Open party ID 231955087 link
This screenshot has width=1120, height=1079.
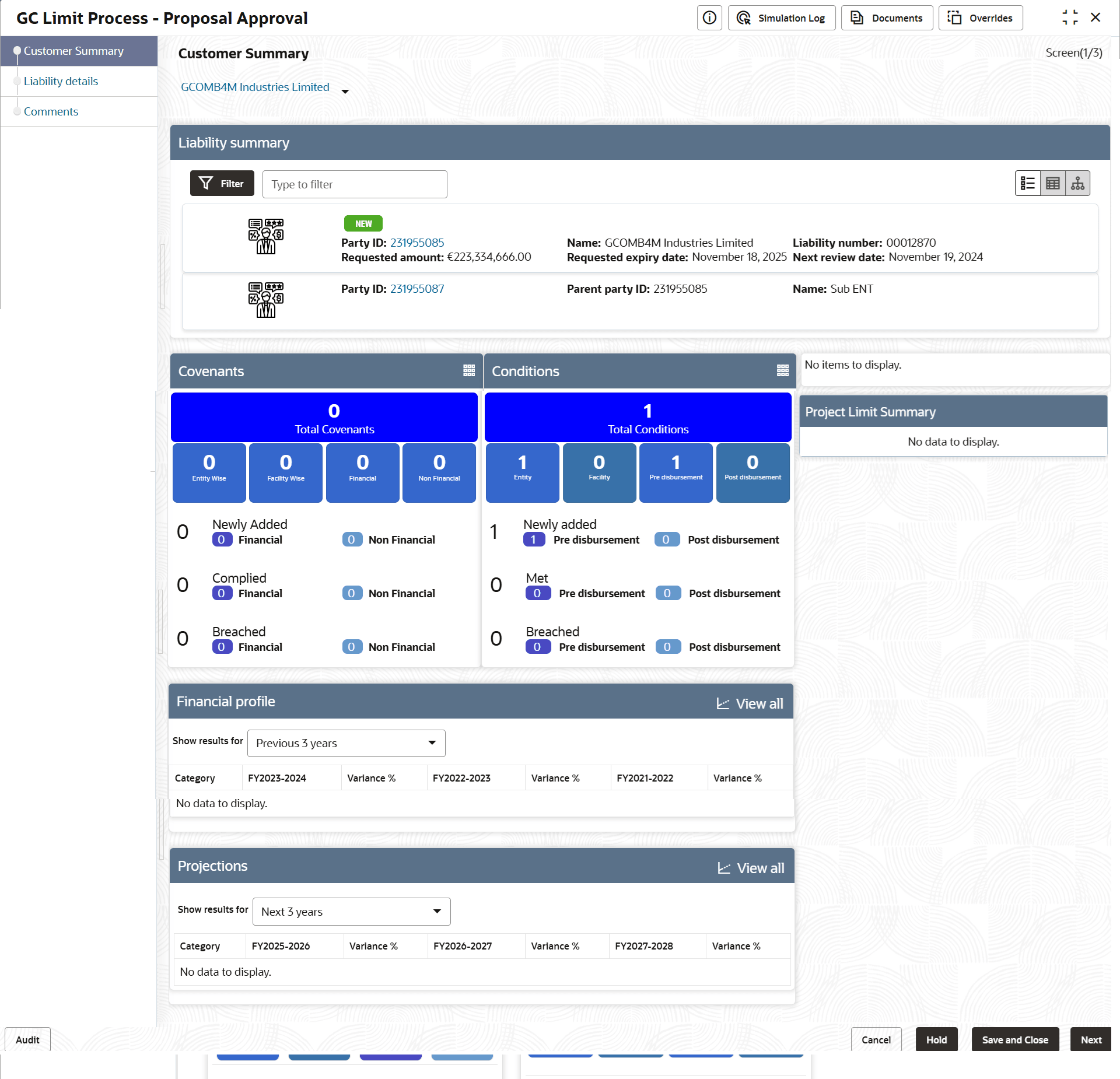416,289
